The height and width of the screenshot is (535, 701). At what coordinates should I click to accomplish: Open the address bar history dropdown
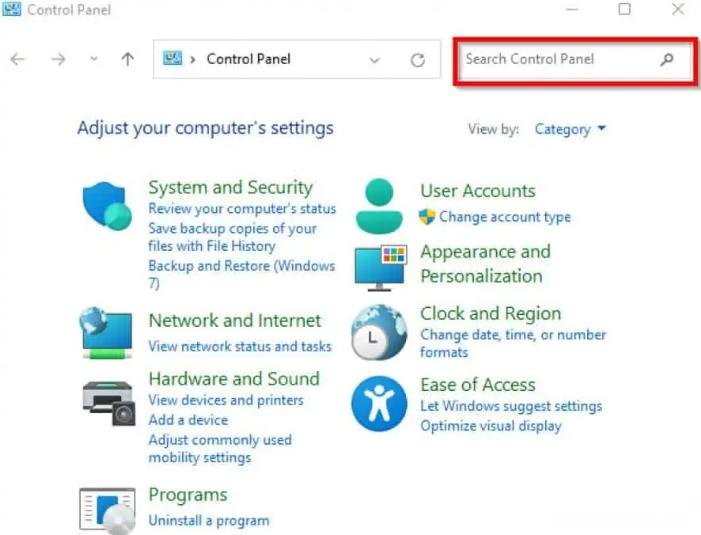click(375, 60)
